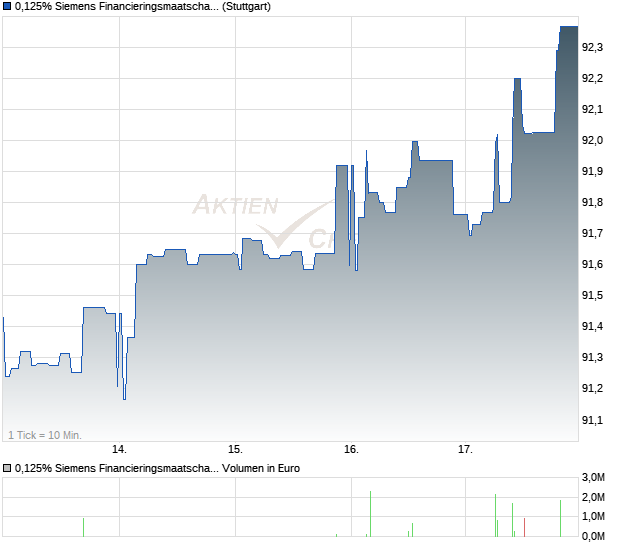
Task: Click the 1 Tick = 10 Min. note
Action: [45, 435]
